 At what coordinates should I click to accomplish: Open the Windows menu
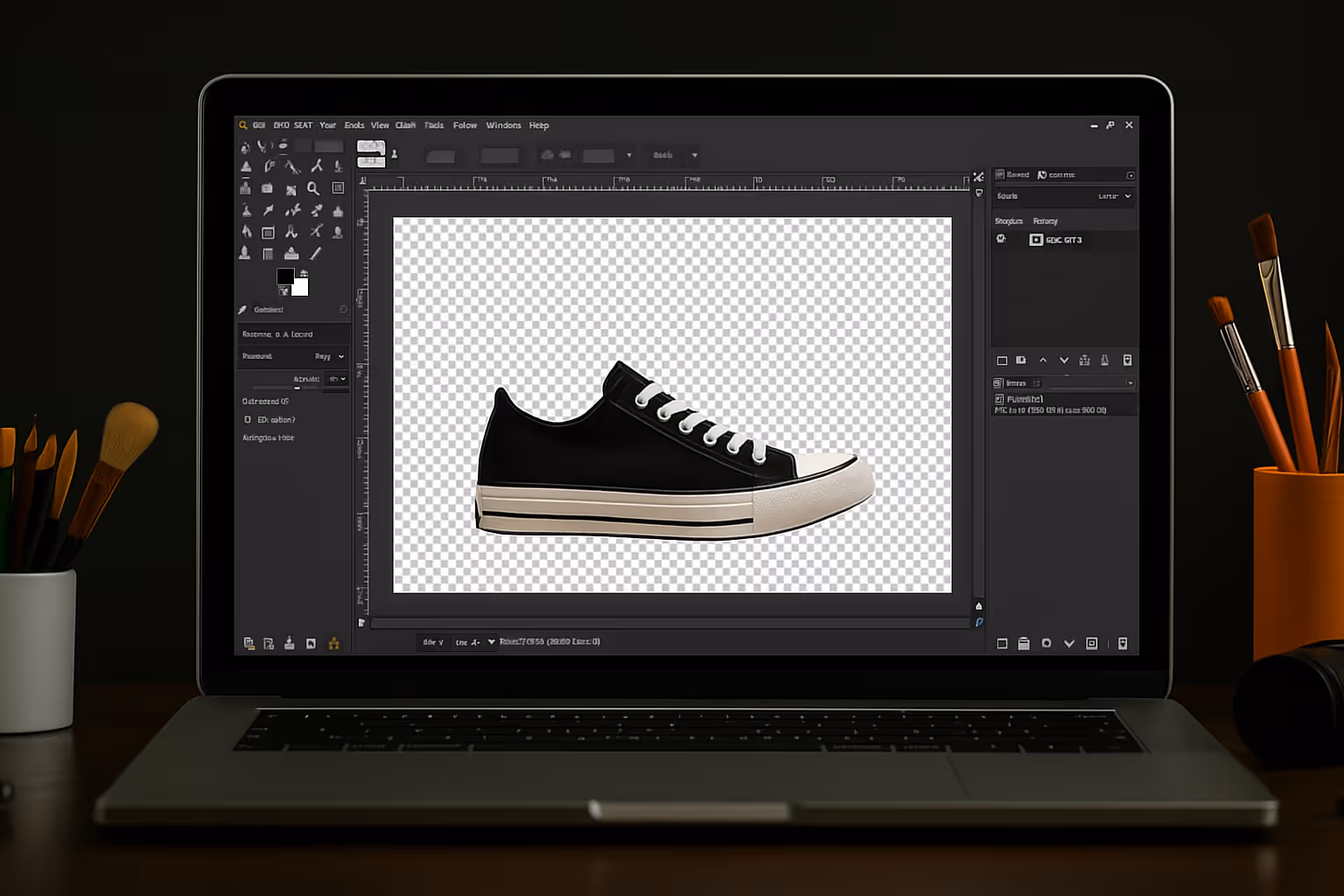point(503,125)
